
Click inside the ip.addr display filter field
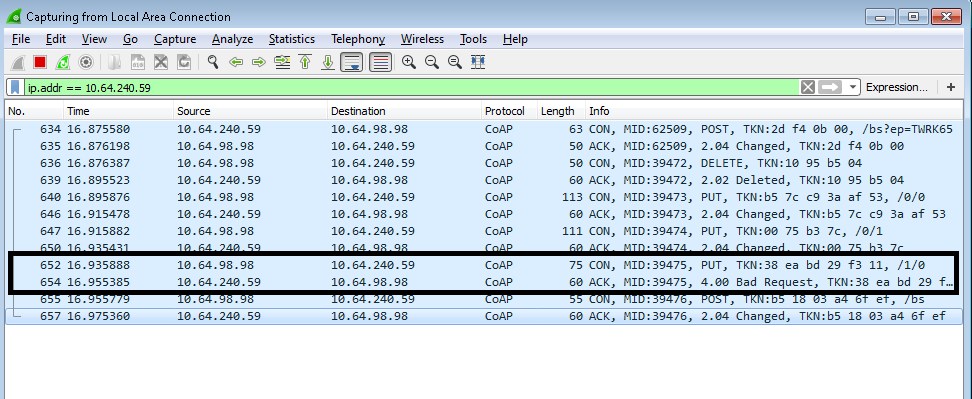409,87
